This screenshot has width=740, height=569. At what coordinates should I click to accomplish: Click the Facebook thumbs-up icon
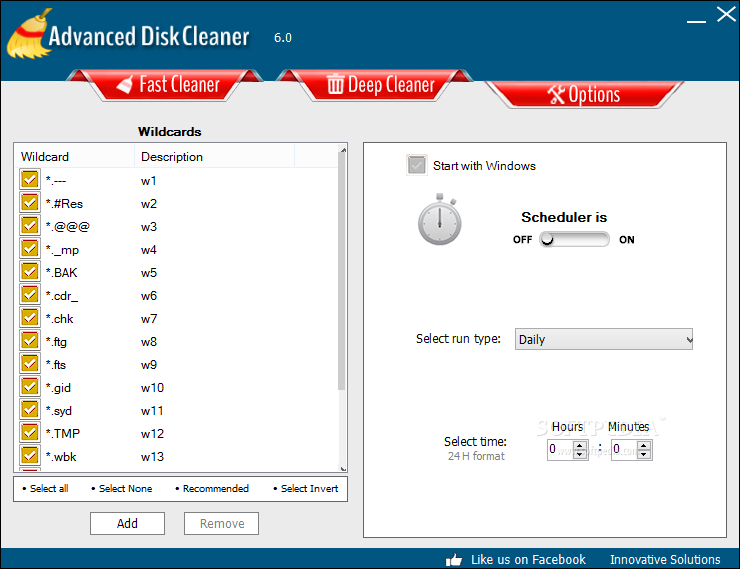pos(454,560)
